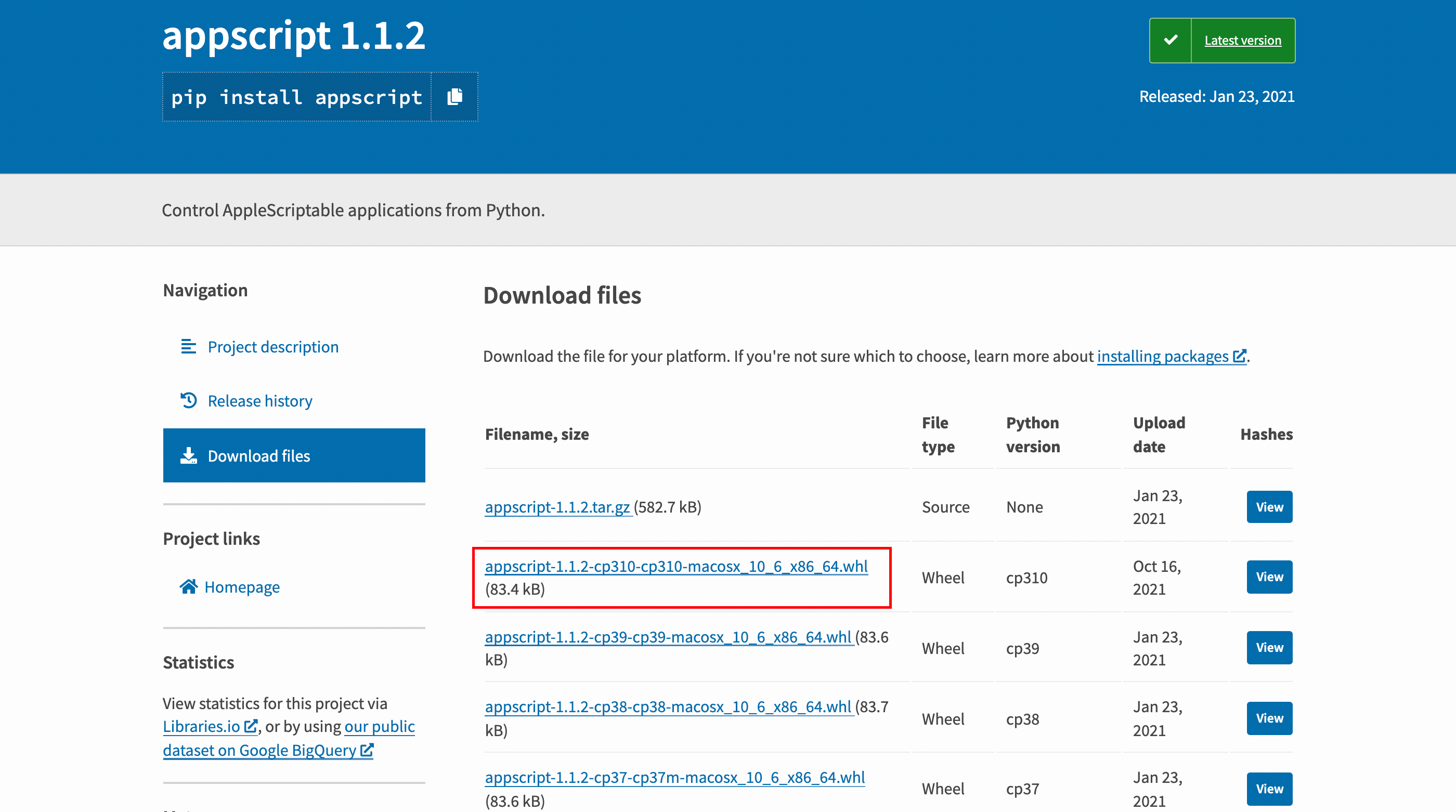This screenshot has width=1456, height=812.
Task: Click the Upload date column header
Action: click(1159, 434)
